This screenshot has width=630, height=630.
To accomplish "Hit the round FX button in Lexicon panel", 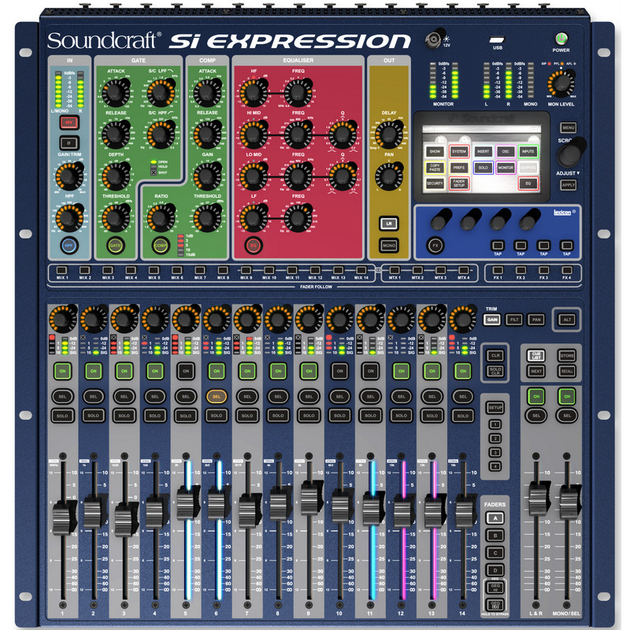I will [435, 245].
